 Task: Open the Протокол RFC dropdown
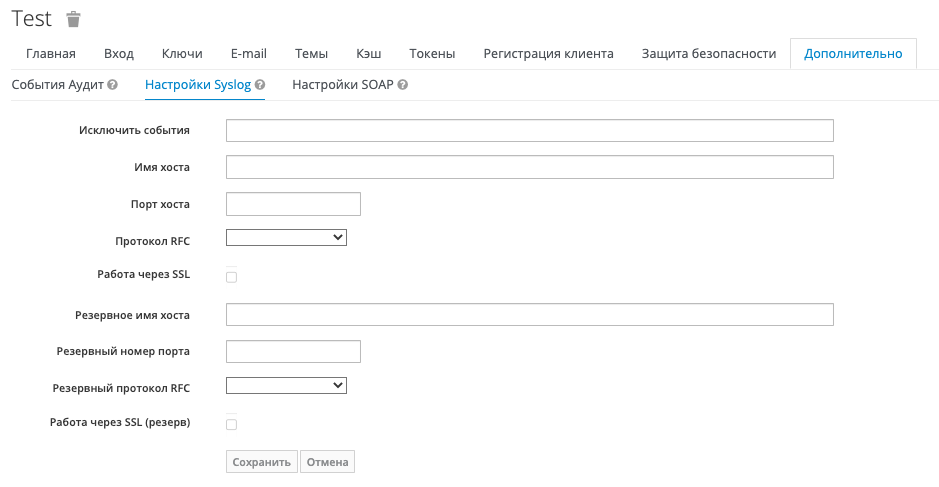pos(286,238)
